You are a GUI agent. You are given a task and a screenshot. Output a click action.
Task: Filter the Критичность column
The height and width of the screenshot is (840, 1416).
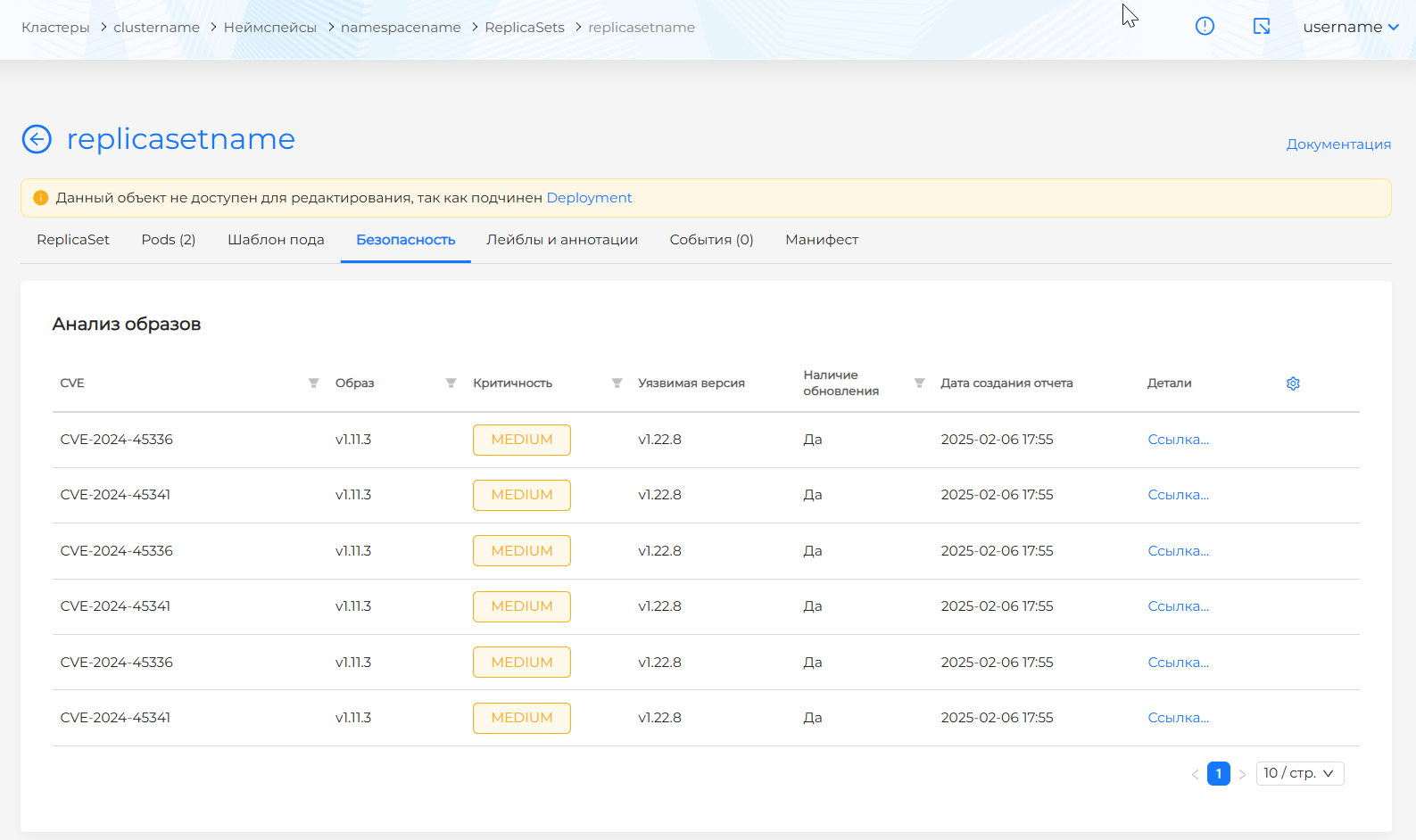(617, 383)
